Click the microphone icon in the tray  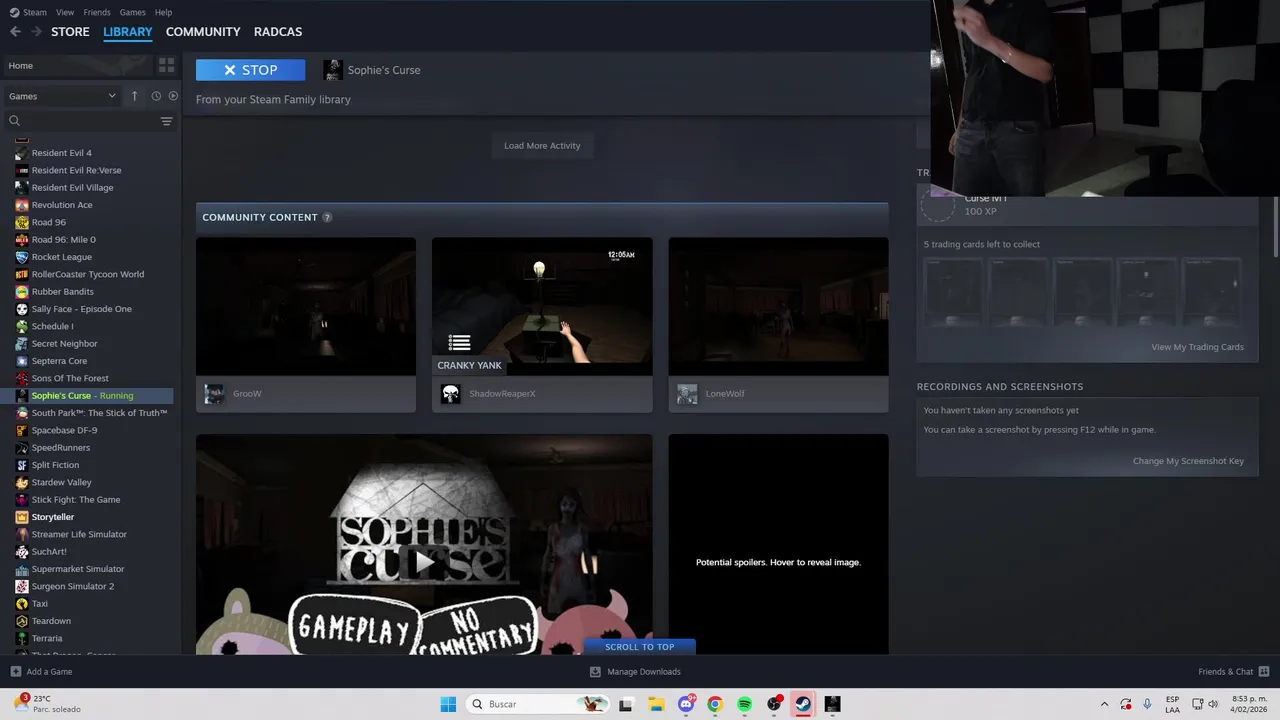(1147, 704)
